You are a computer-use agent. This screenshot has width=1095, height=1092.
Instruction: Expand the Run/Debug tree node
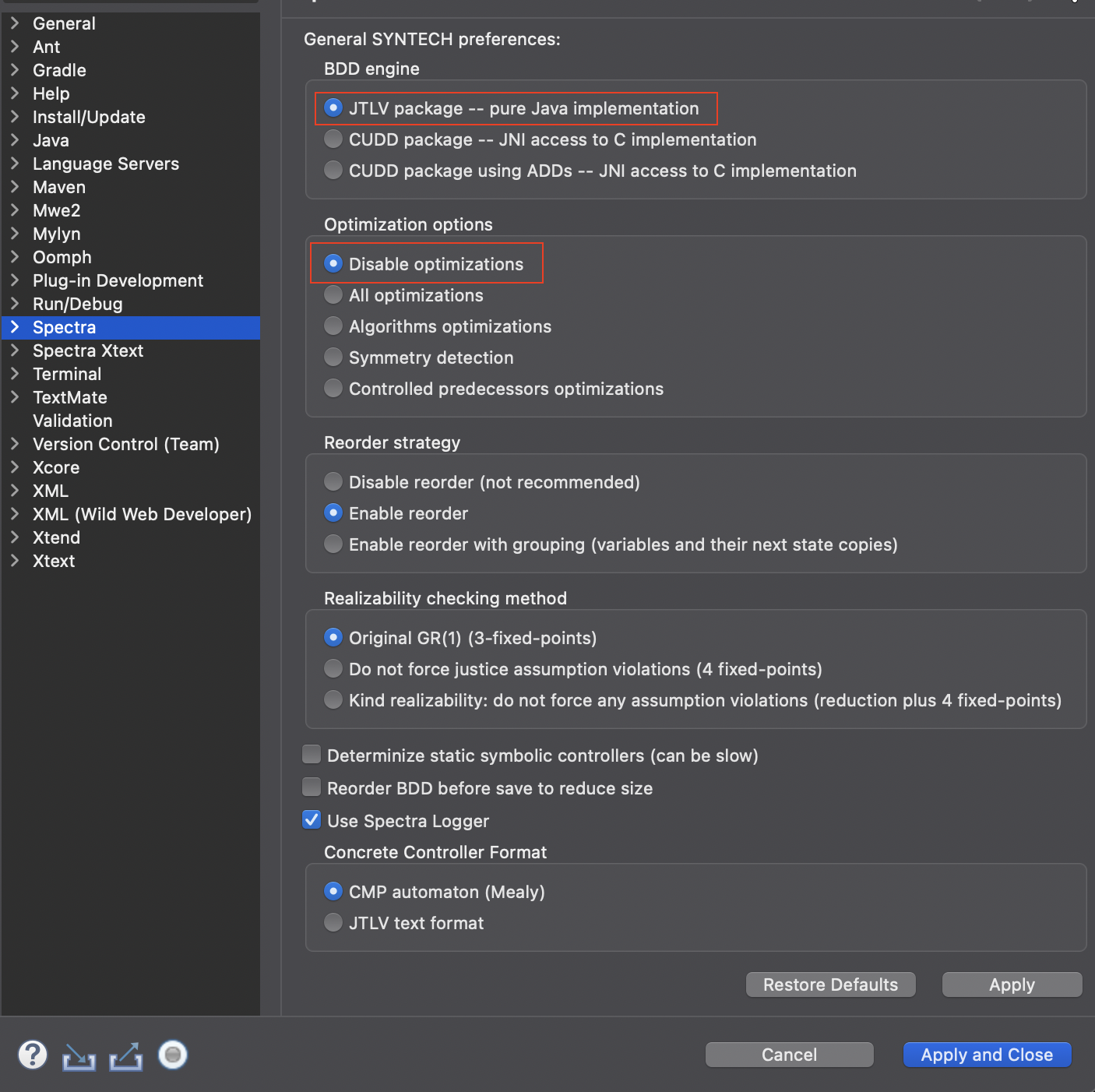pos(15,304)
